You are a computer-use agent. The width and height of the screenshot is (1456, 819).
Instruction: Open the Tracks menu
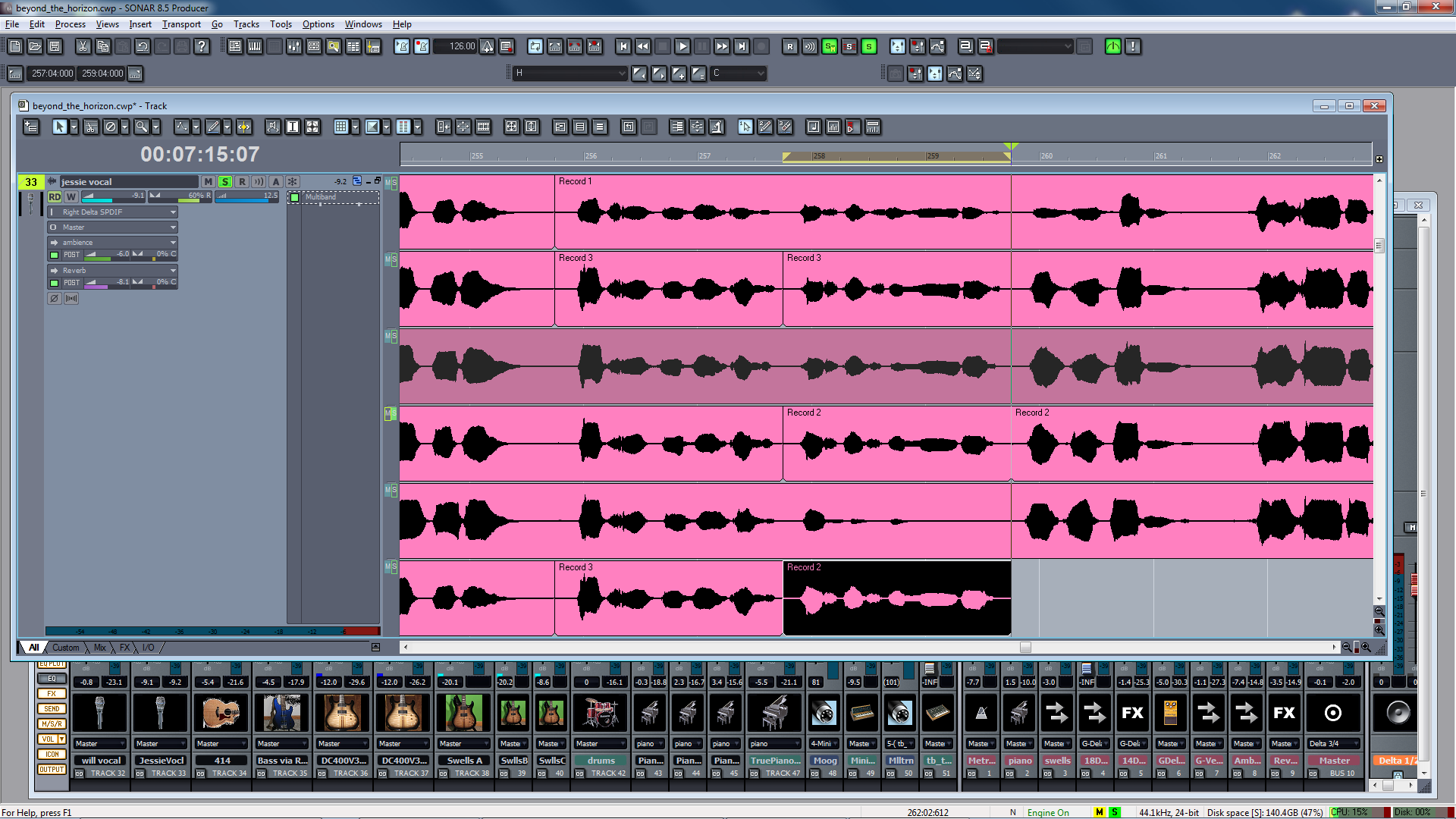[x=246, y=24]
